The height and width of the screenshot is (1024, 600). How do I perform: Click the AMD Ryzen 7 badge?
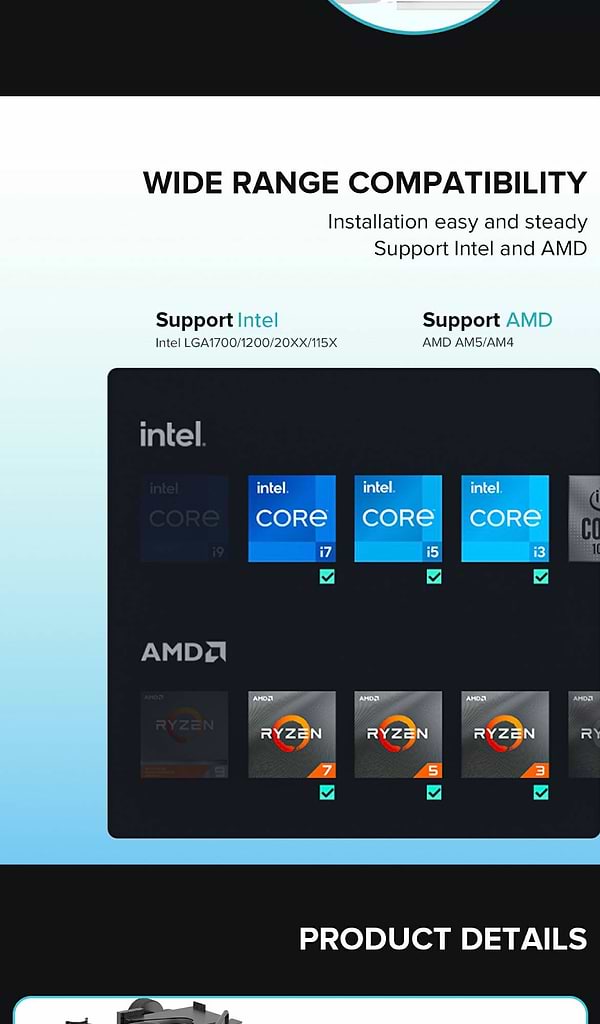point(292,735)
